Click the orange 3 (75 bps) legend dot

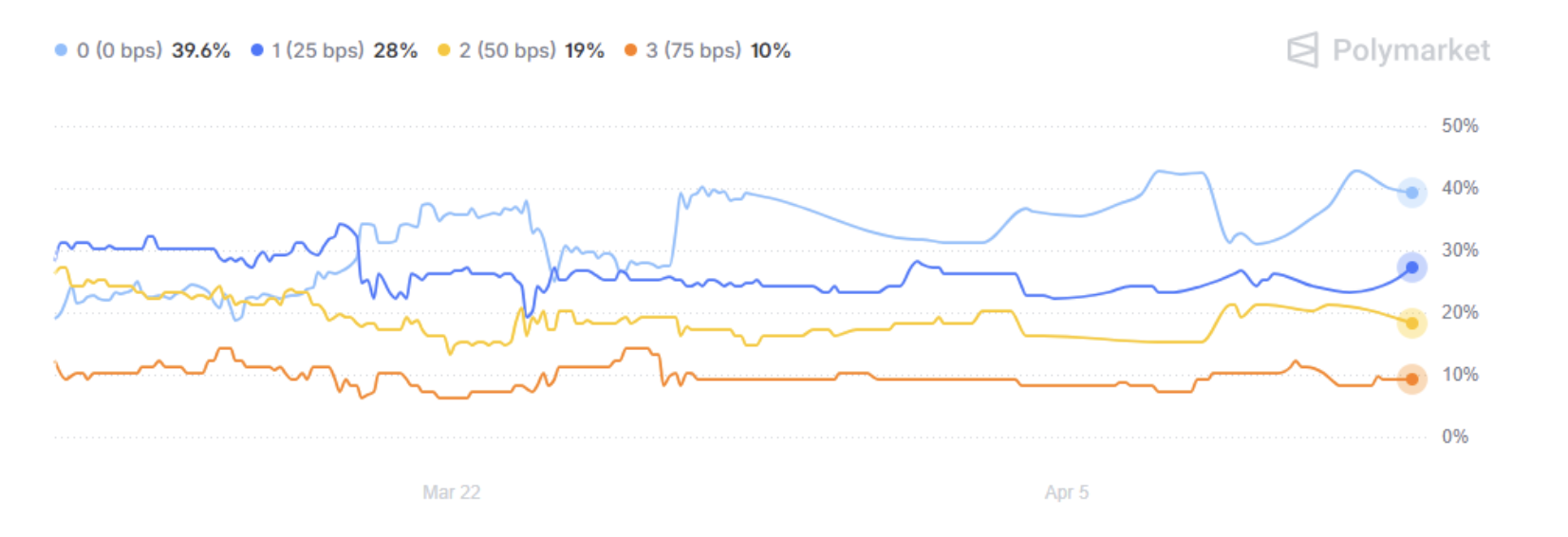coord(631,50)
